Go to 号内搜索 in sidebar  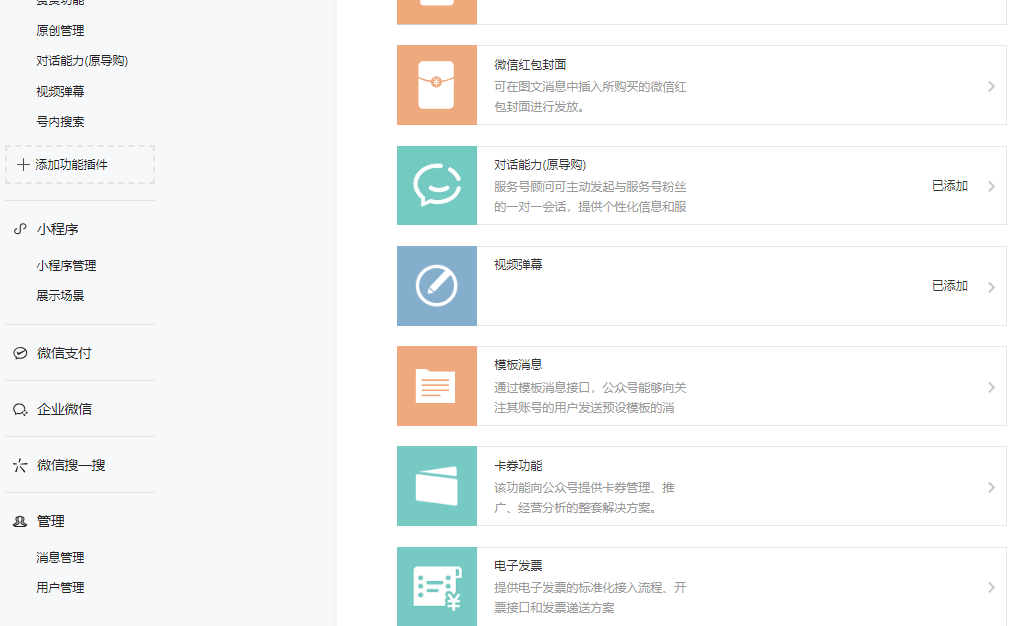click(60, 122)
